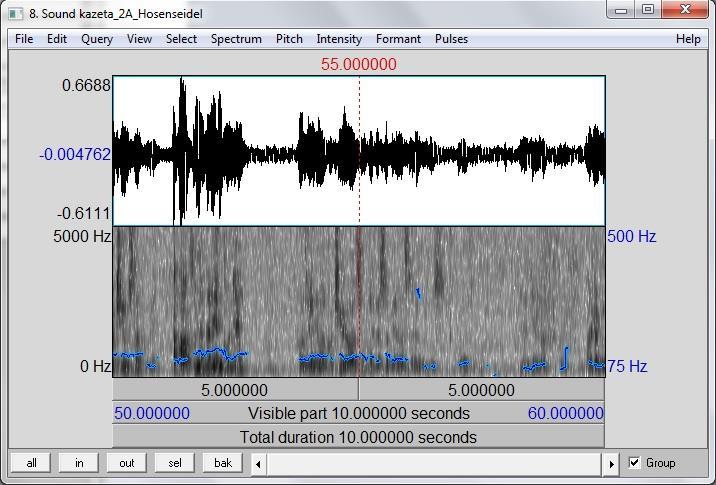Play the Total duration 10.000000 seconds bar

pos(358,437)
